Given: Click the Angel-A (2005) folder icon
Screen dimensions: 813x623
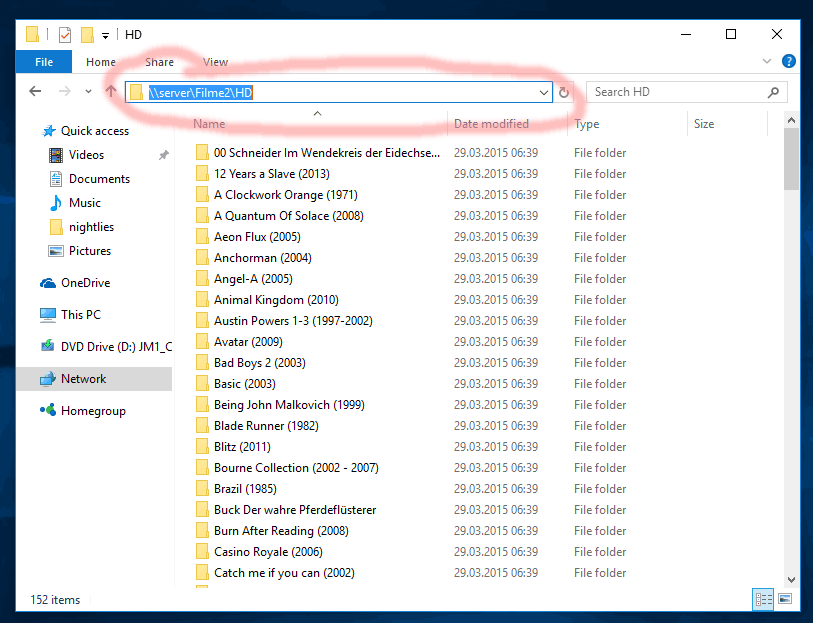Looking at the screenshot, I should [202, 279].
